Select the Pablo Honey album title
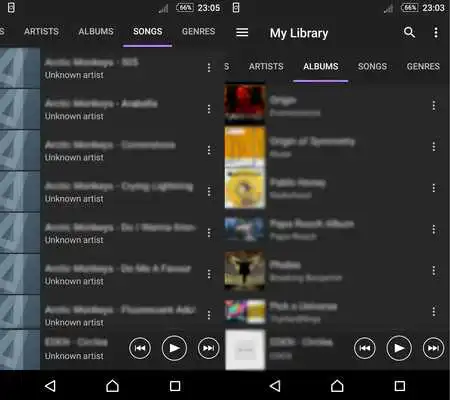The width and height of the screenshot is (450, 400). [298, 183]
